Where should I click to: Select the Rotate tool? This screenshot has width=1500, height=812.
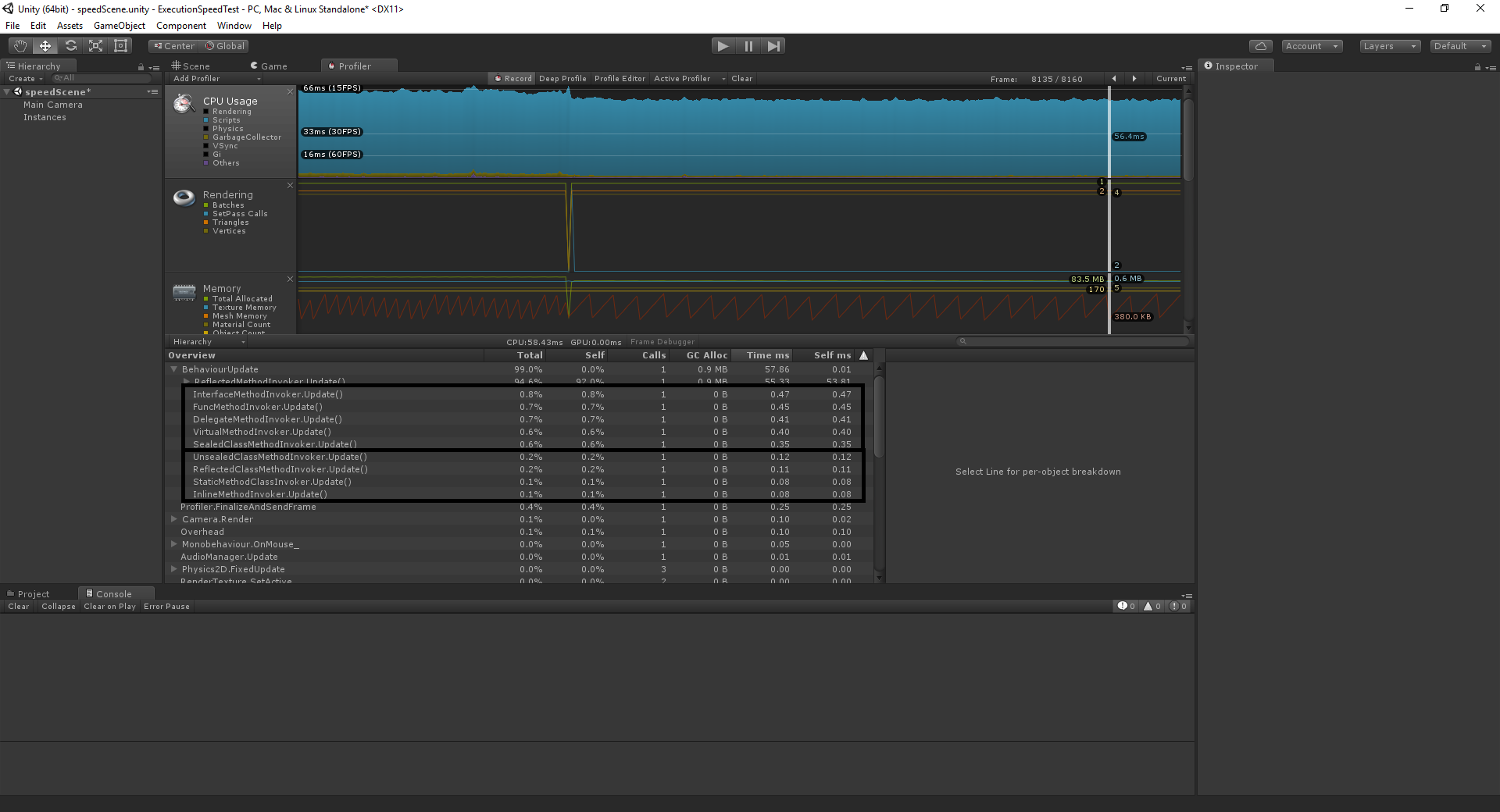(x=71, y=46)
